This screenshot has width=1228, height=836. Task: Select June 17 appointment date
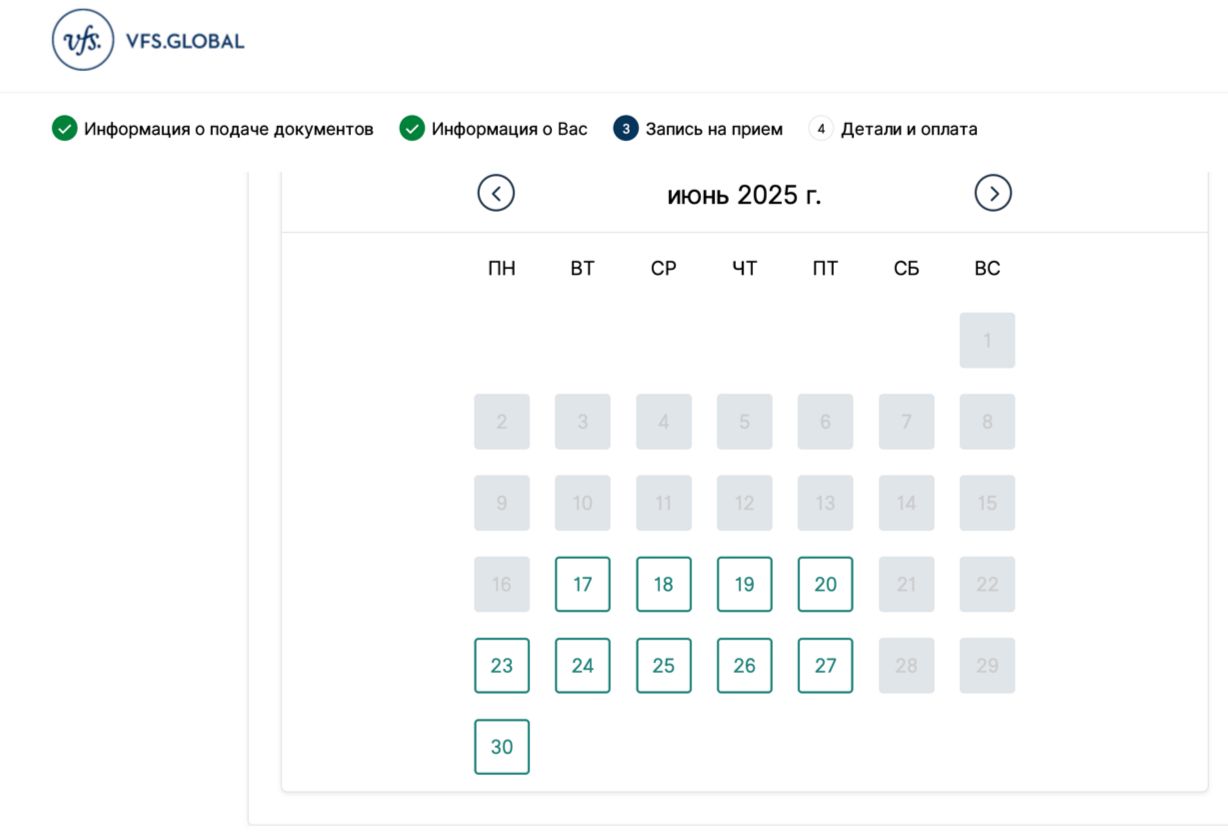(583, 584)
